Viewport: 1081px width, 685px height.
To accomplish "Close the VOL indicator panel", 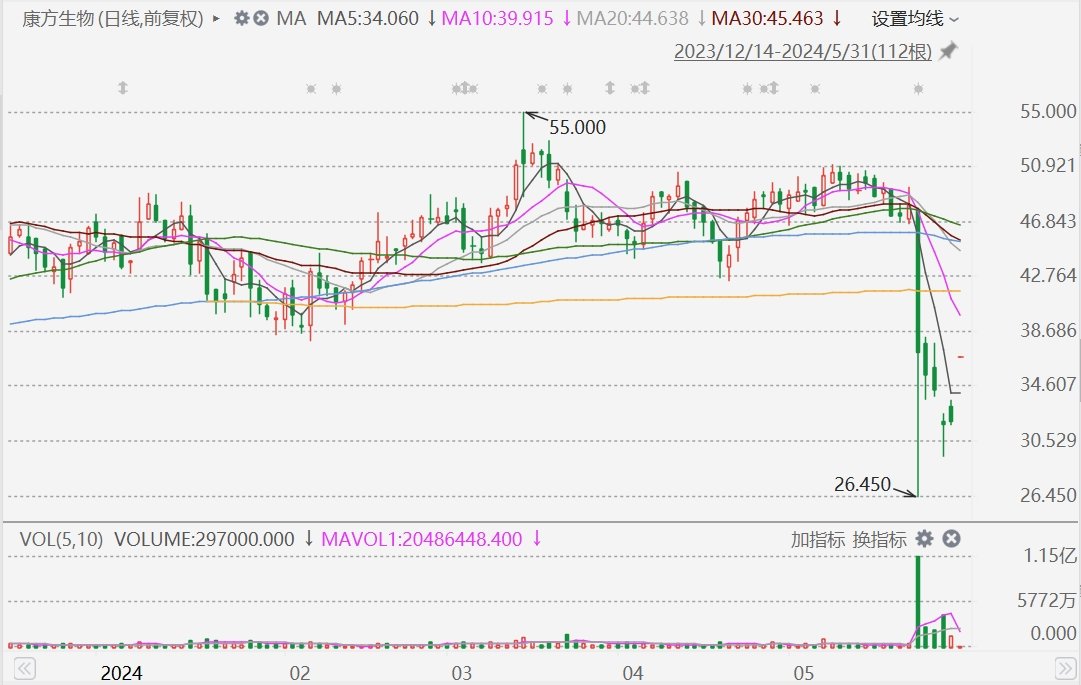I will 951,539.
